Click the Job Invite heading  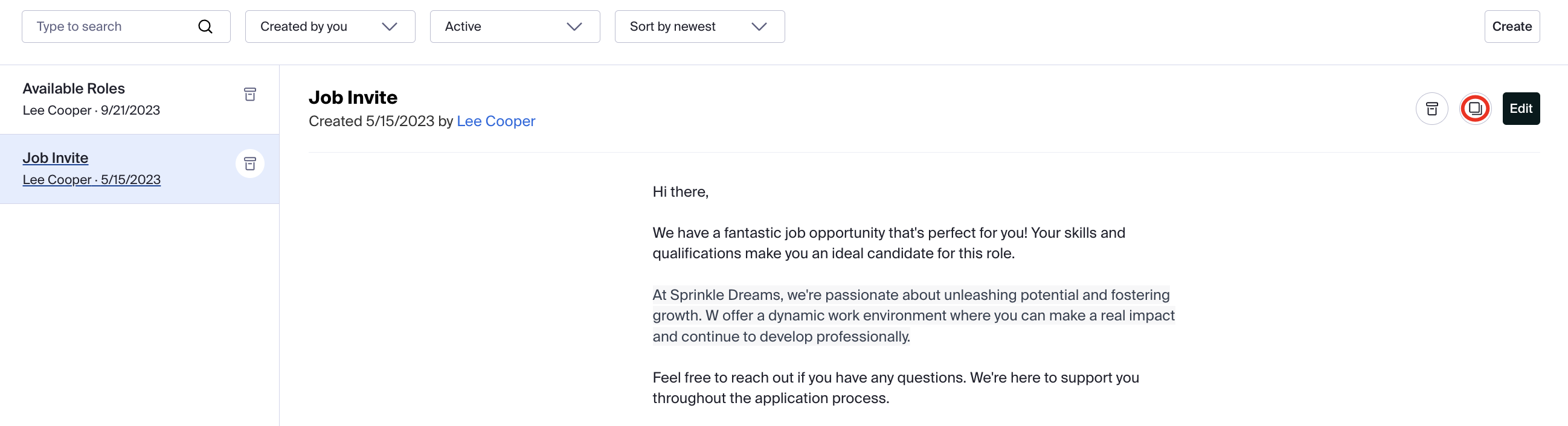[352, 97]
